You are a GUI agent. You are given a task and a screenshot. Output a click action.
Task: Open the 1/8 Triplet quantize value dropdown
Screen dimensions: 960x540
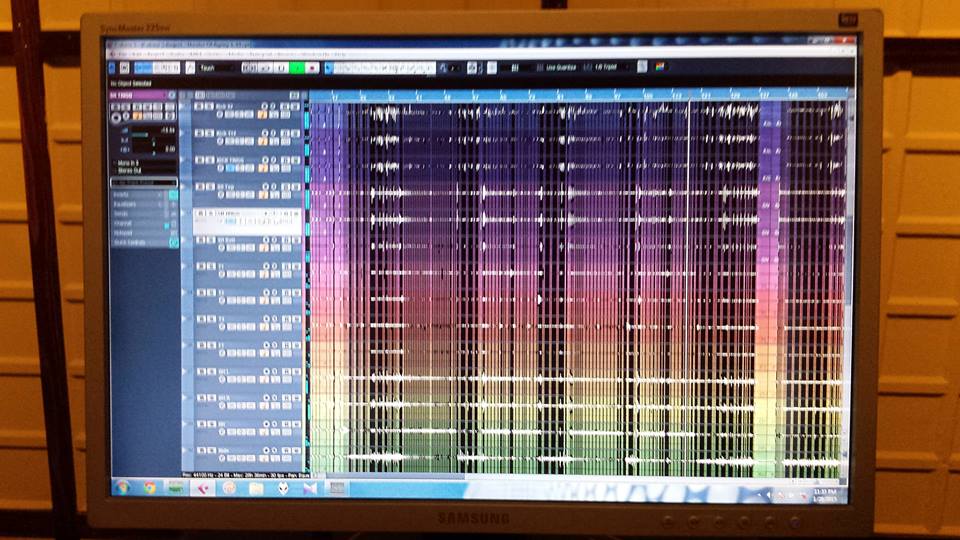pos(609,67)
